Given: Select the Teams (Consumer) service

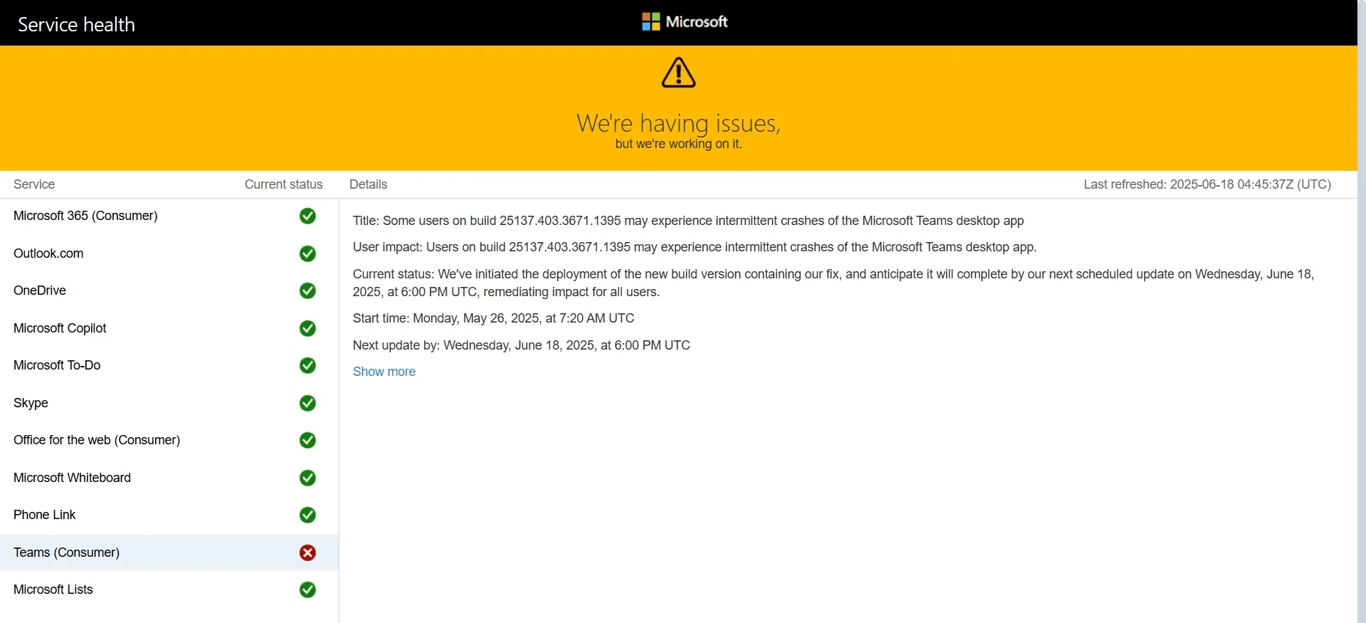Looking at the screenshot, I should click(169, 553).
